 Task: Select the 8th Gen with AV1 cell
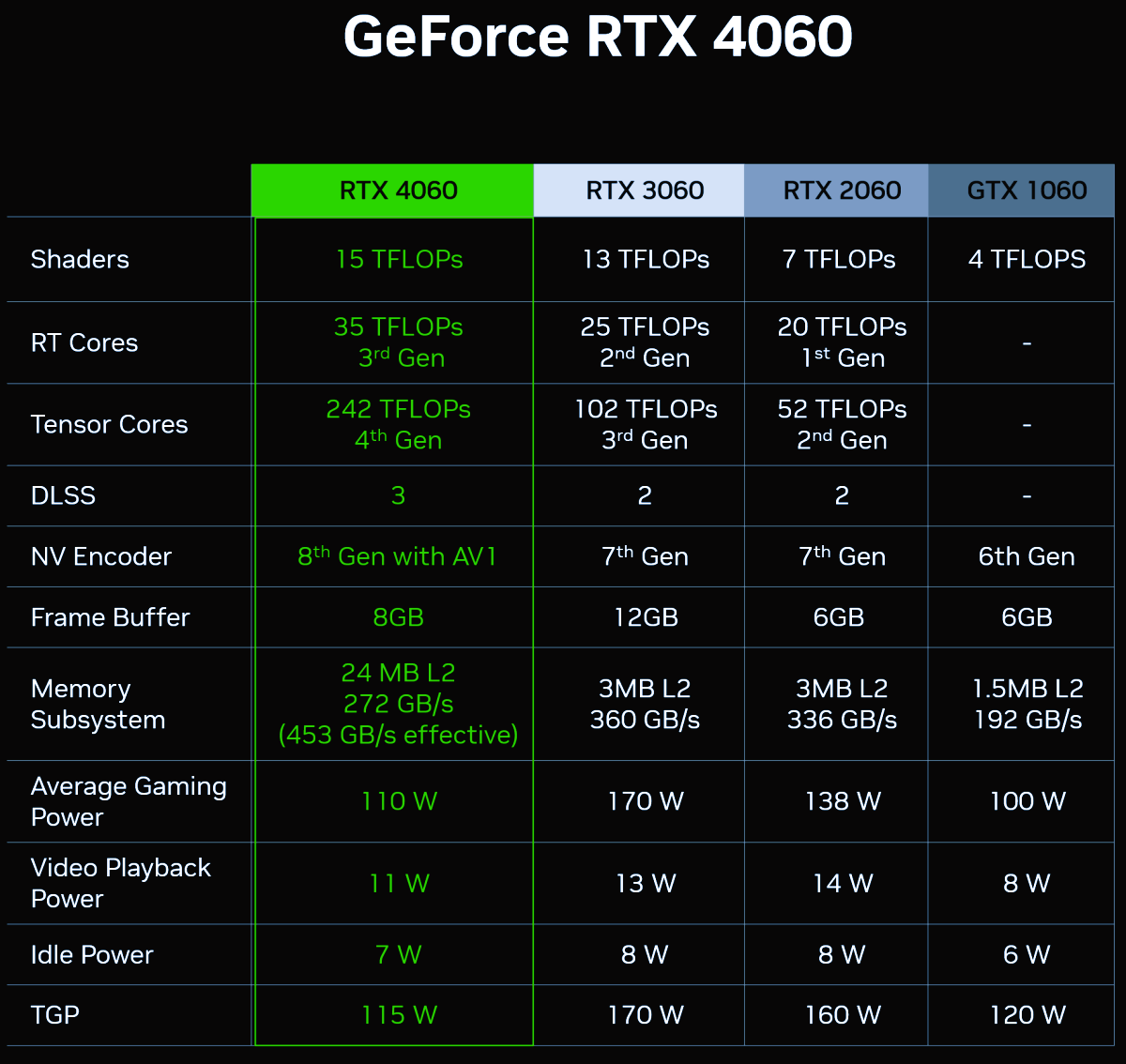point(398,556)
